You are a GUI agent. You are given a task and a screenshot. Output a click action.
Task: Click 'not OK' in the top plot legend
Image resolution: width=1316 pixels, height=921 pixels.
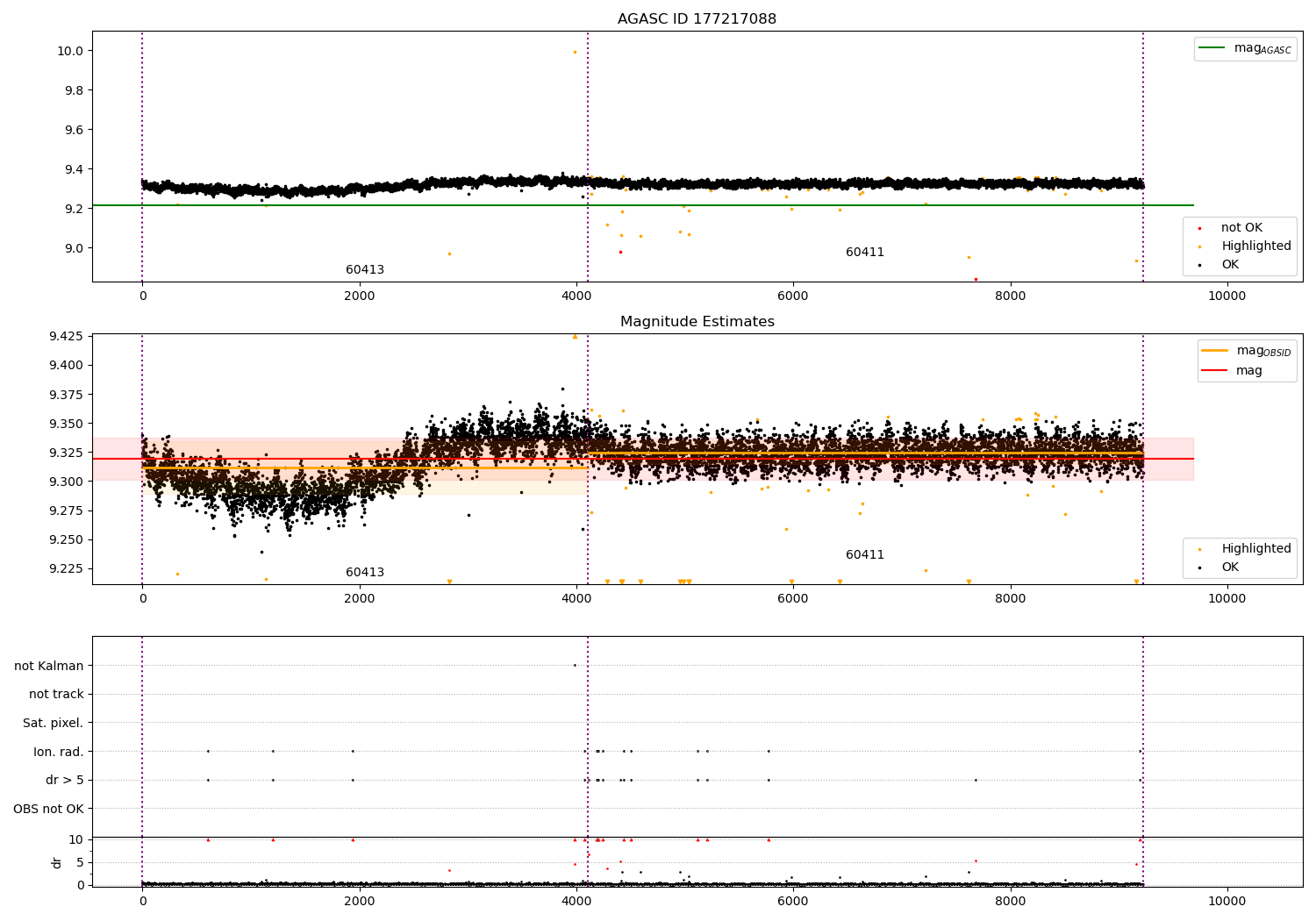[1241, 228]
